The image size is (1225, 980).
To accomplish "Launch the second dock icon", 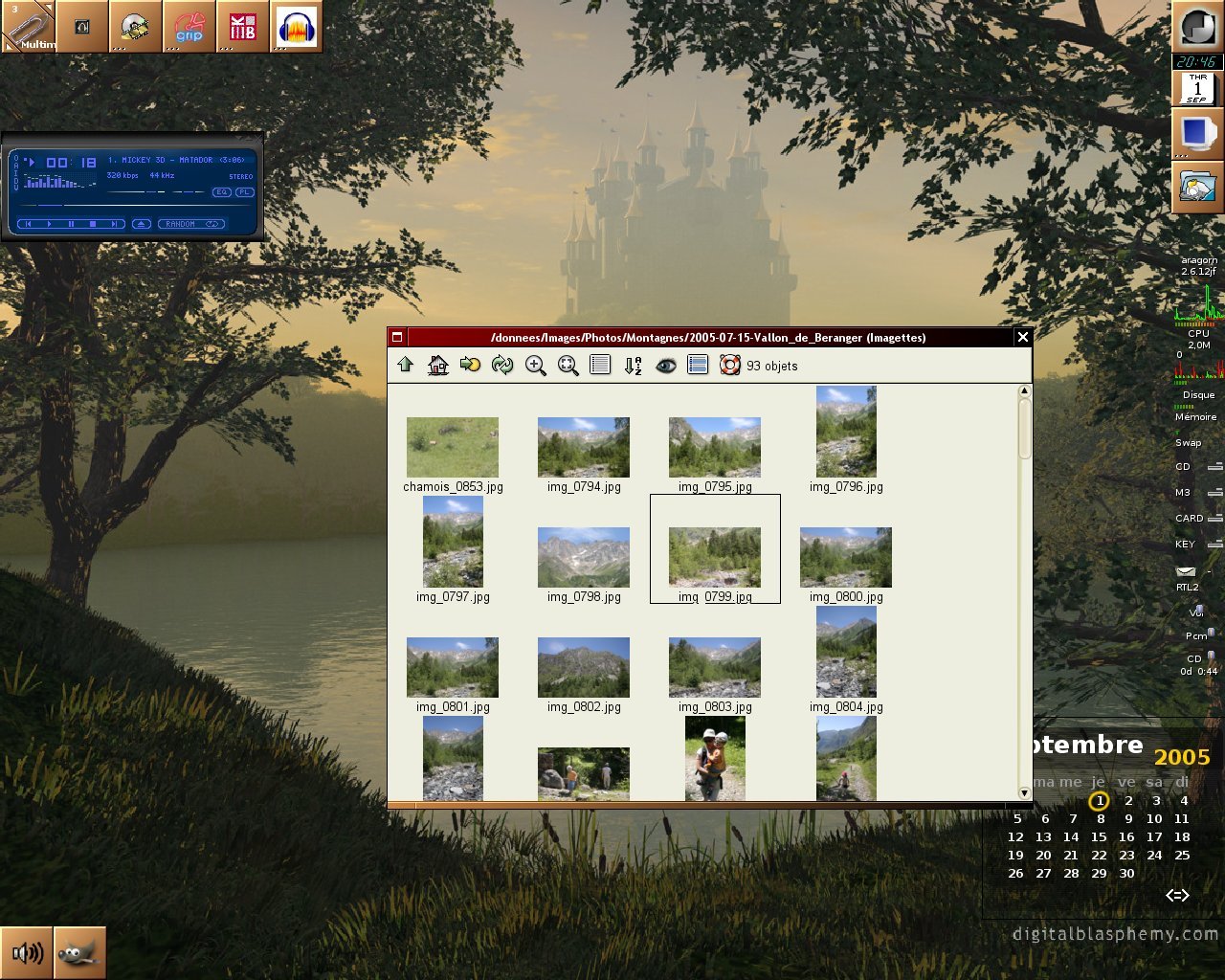I will point(81,26).
